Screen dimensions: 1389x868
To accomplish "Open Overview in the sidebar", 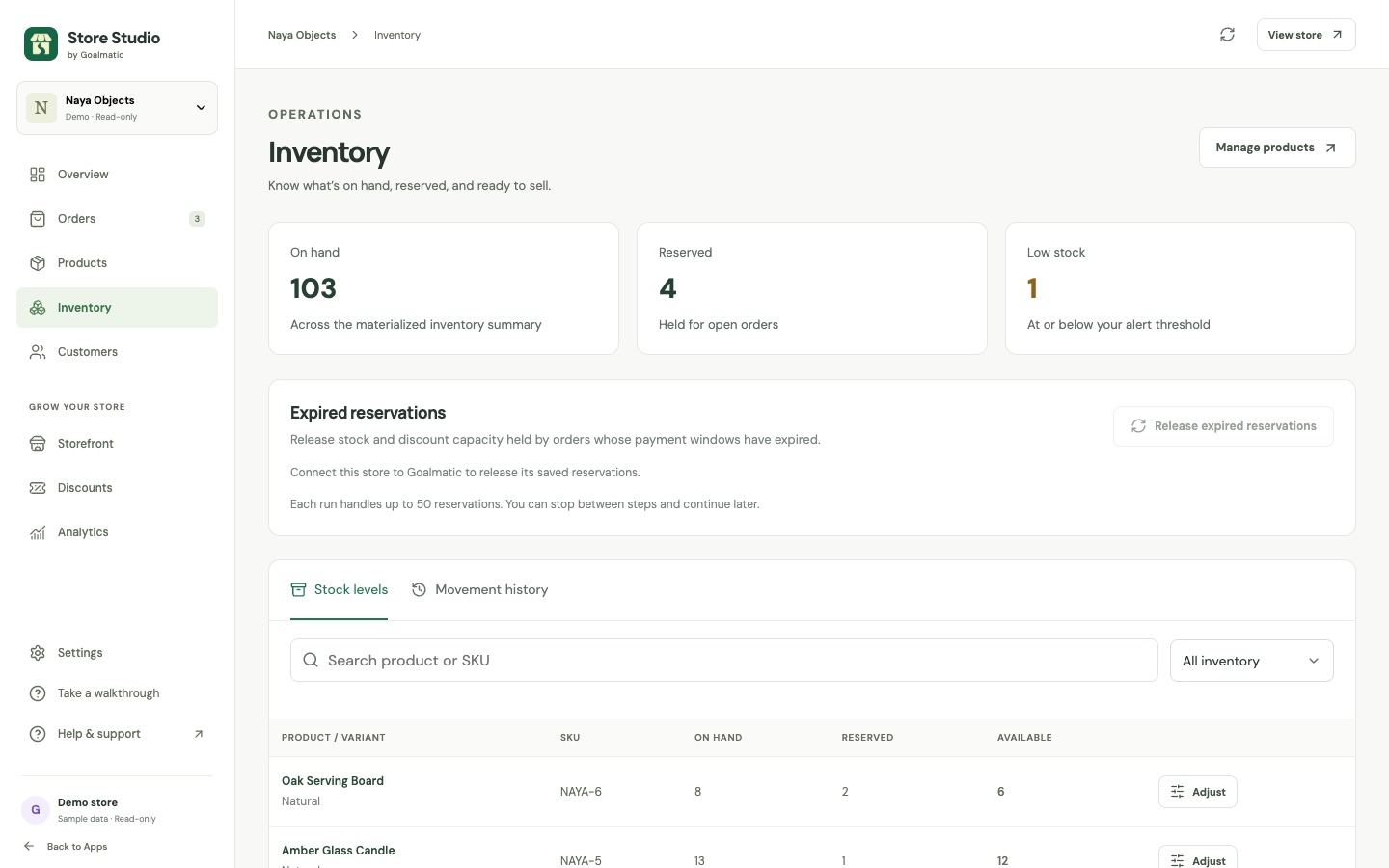I will (x=117, y=175).
